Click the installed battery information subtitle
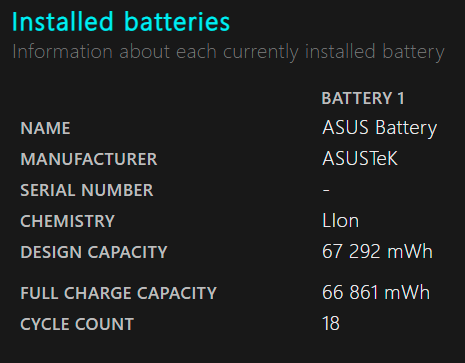This screenshot has width=465, height=363. [x=228, y=52]
